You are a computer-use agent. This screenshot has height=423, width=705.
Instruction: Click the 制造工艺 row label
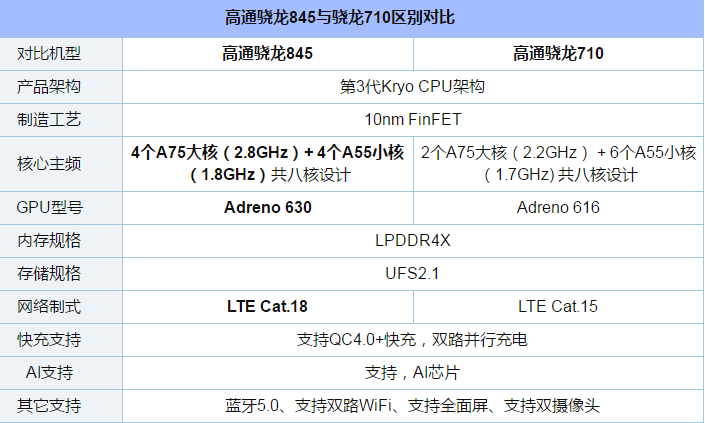[49, 120]
